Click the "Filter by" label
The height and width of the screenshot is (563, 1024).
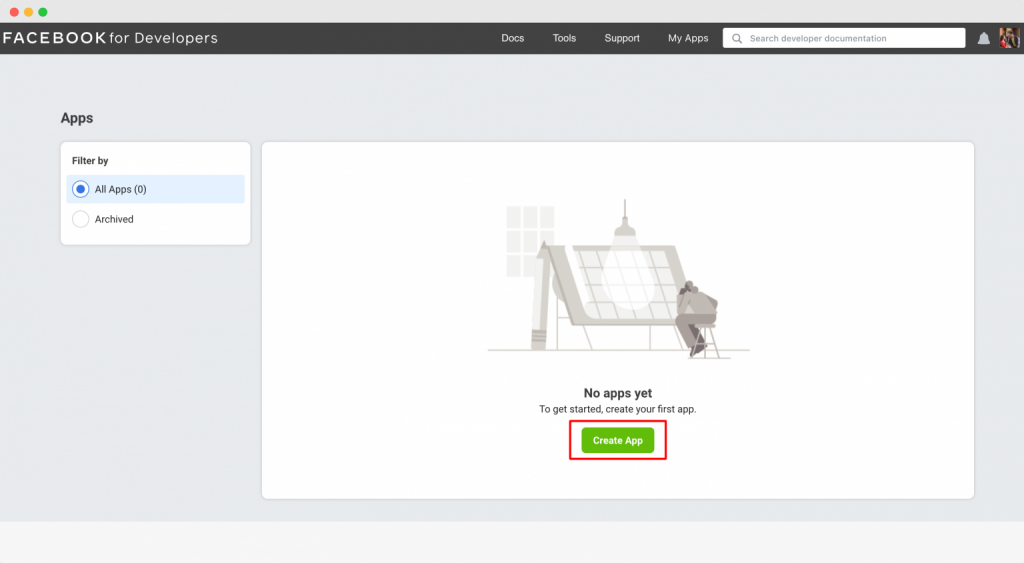coord(90,161)
